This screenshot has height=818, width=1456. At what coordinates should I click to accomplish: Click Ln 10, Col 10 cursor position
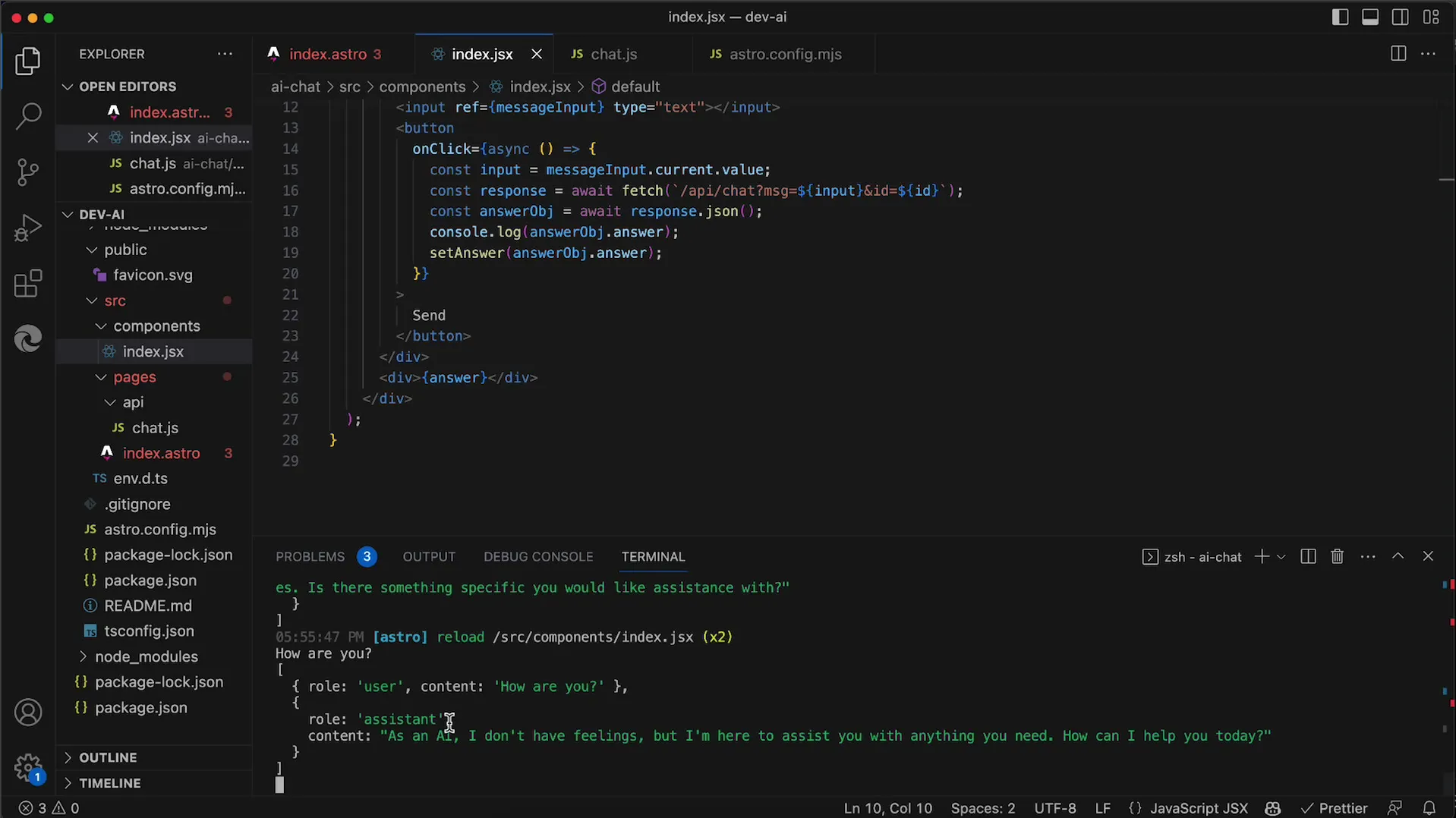[x=887, y=808]
